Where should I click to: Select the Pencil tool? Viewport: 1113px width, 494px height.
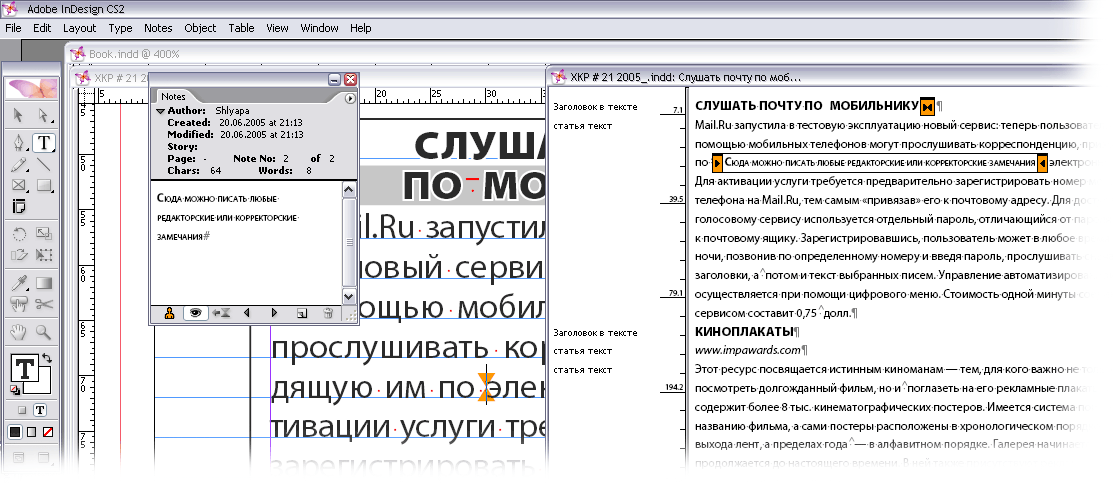[x=19, y=165]
